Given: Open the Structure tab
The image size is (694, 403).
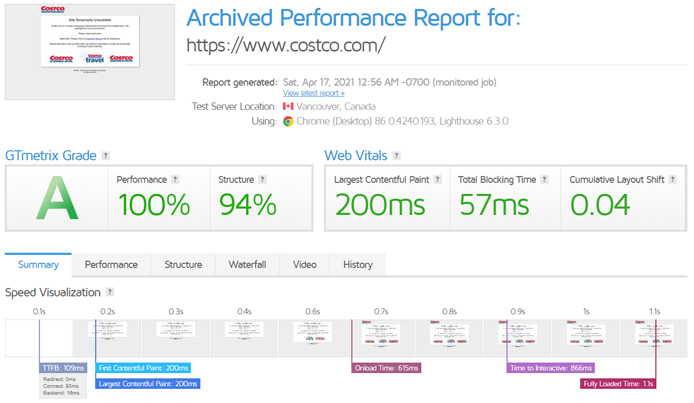Looking at the screenshot, I should 183,265.
